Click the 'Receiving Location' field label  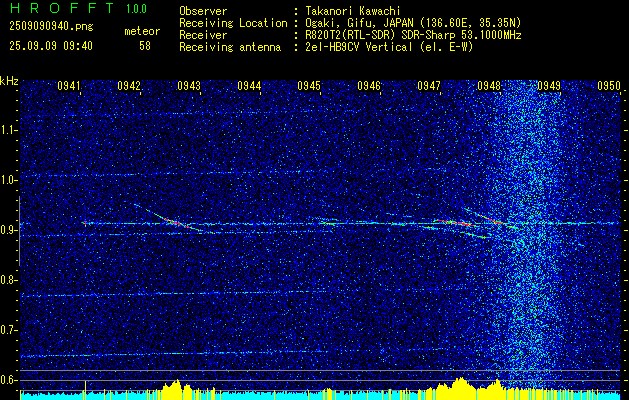(x=233, y=23)
